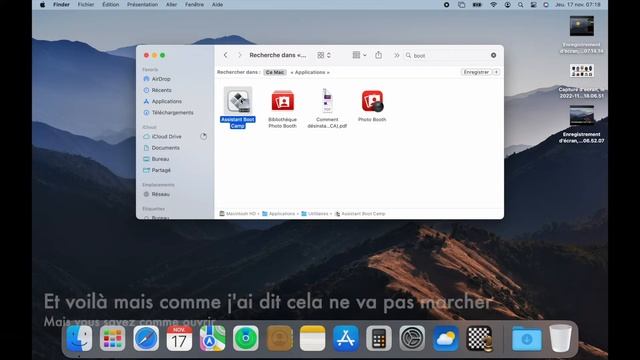Open Launchpad from the Dock

point(113,338)
